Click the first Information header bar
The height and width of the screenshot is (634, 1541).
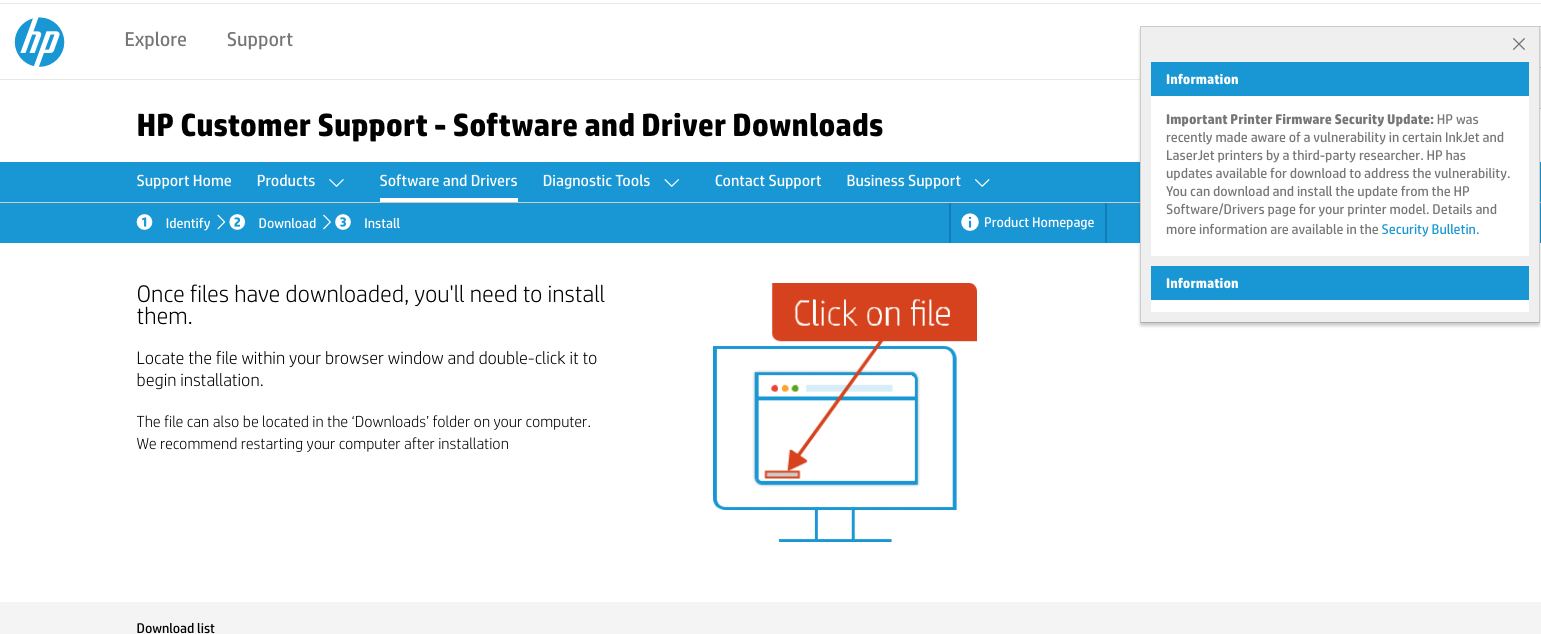pos(1339,79)
